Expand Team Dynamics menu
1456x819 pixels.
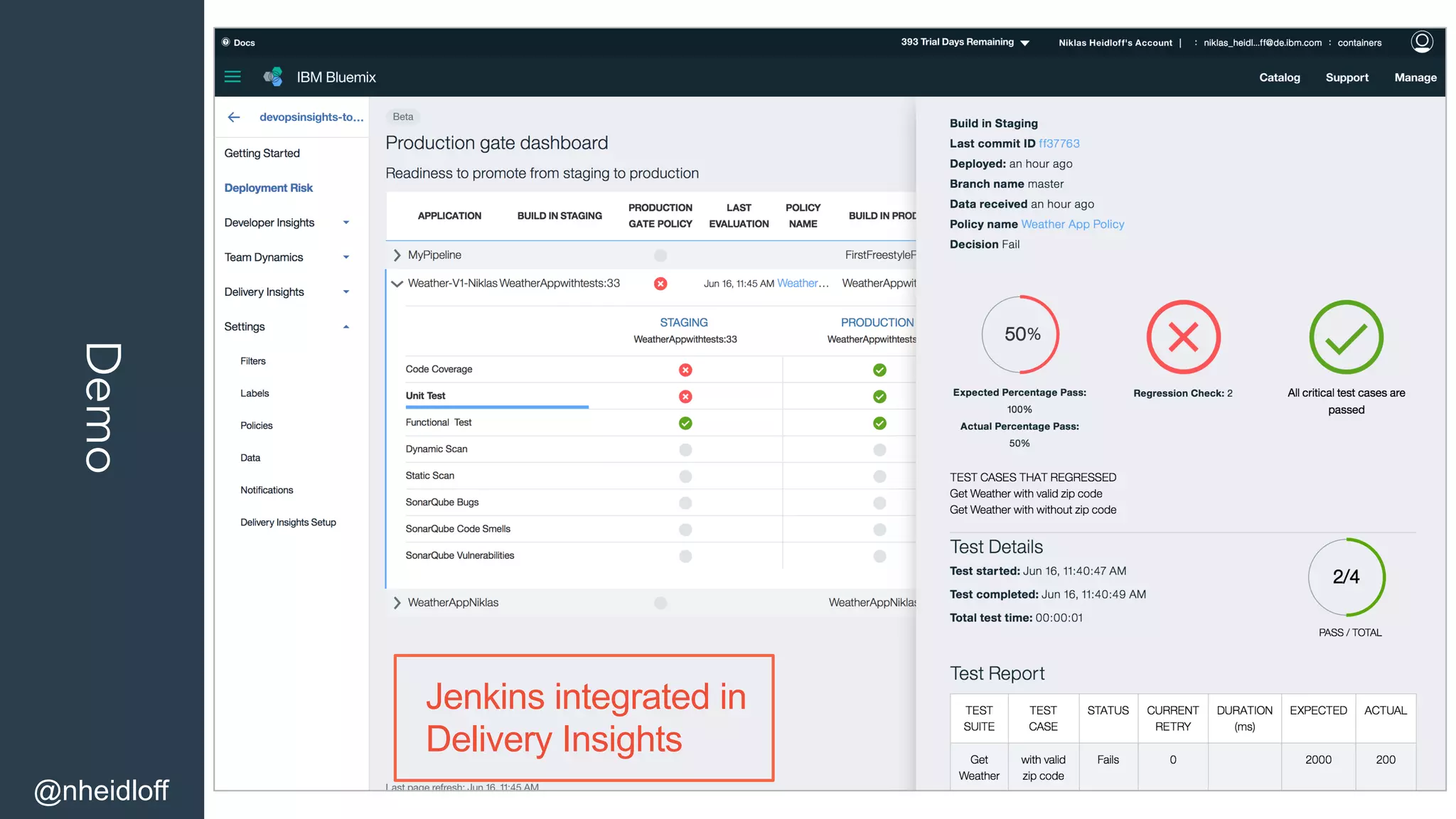click(346, 257)
